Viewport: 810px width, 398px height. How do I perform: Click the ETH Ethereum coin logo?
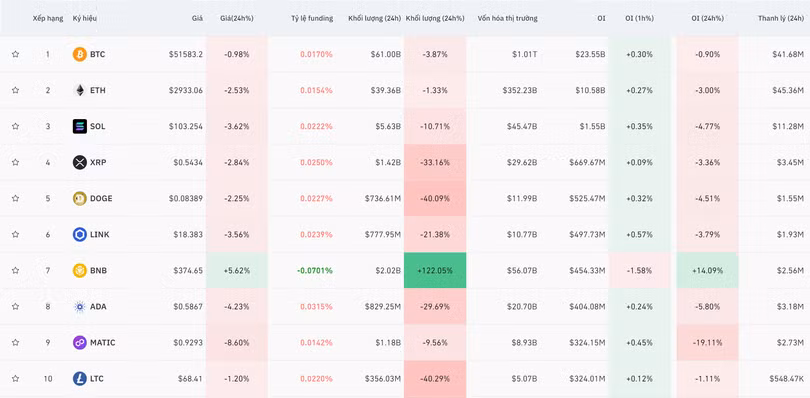80,90
